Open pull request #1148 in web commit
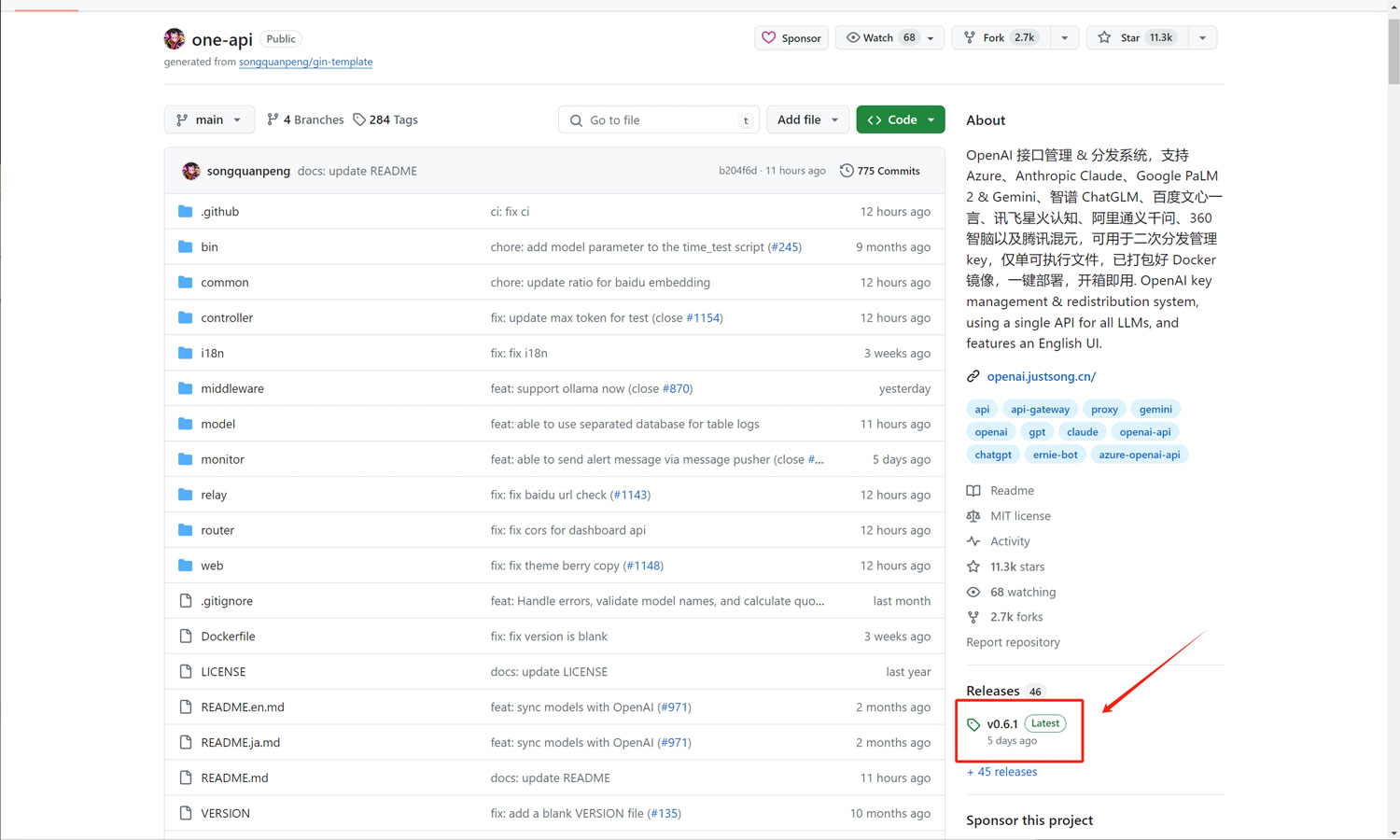The image size is (1400, 840). (x=643, y=566)
